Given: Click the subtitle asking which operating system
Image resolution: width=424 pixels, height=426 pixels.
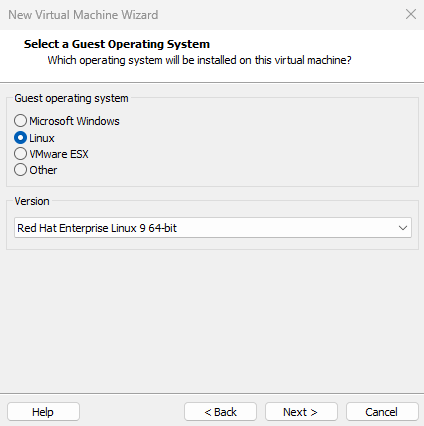Looking at the screenshot, I should pos(199,60).
